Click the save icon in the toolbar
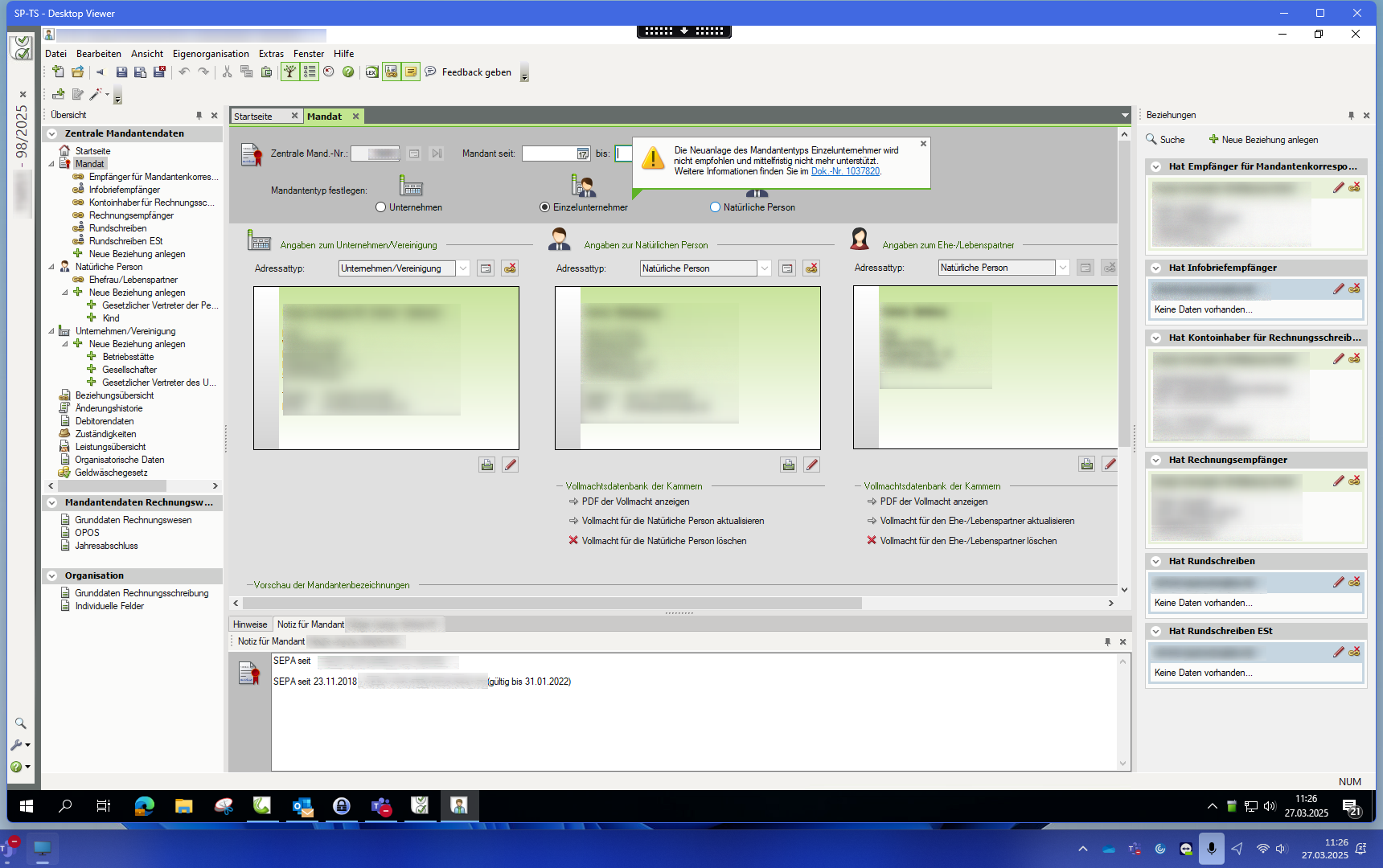 pyautogui.click(x=121, y=72)
